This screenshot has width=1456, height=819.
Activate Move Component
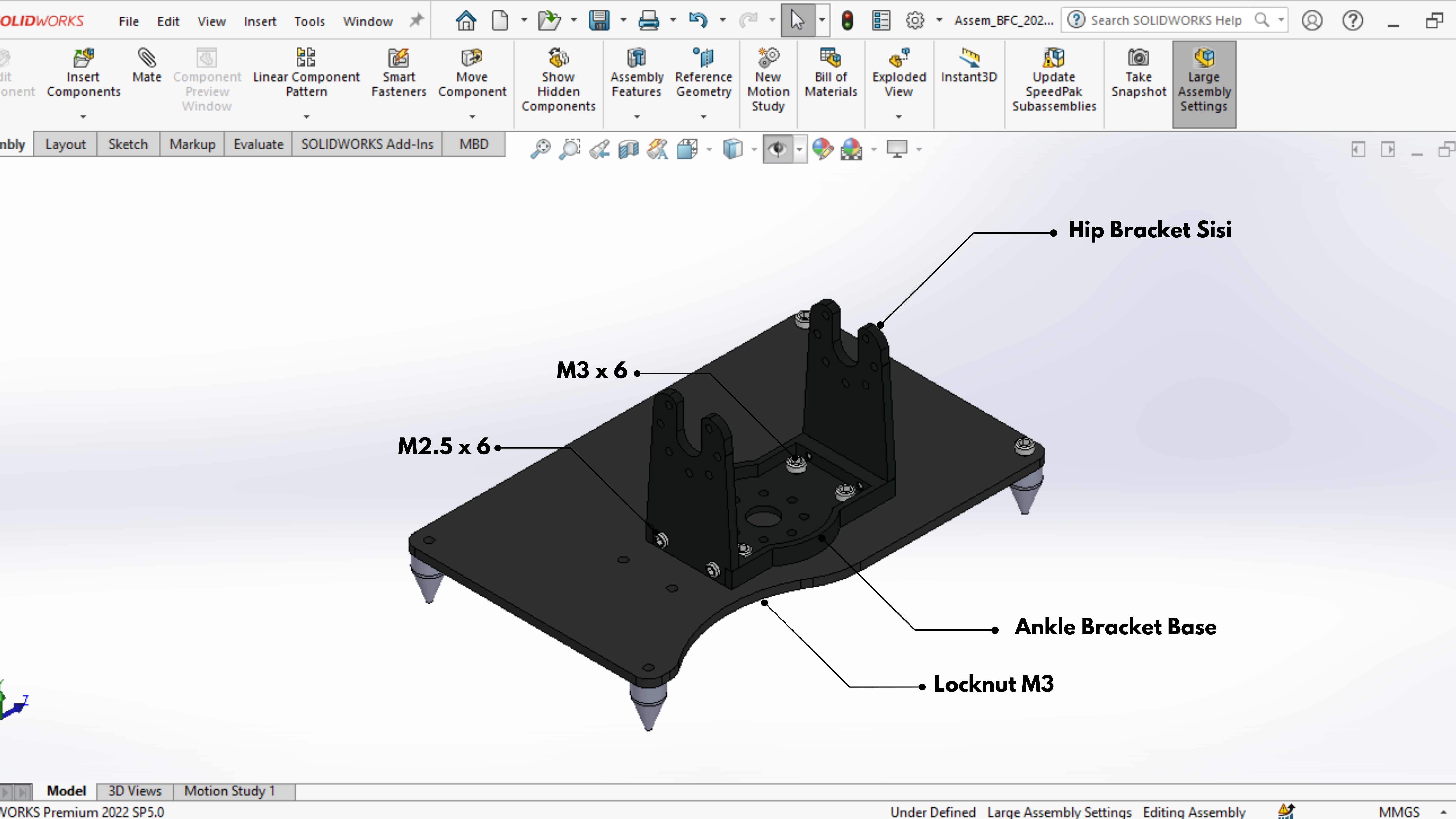[x=472, y=73]
